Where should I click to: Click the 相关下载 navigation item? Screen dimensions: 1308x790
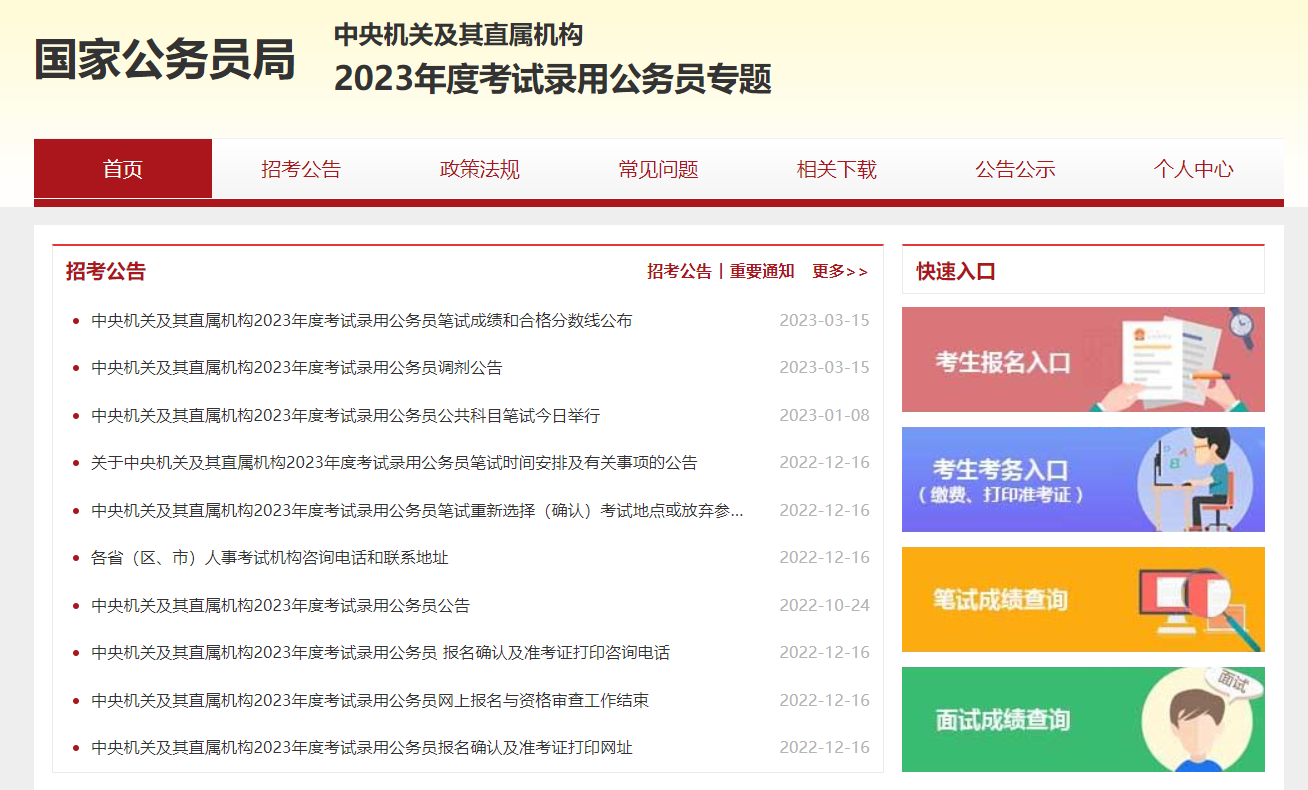tap(836, 169)
